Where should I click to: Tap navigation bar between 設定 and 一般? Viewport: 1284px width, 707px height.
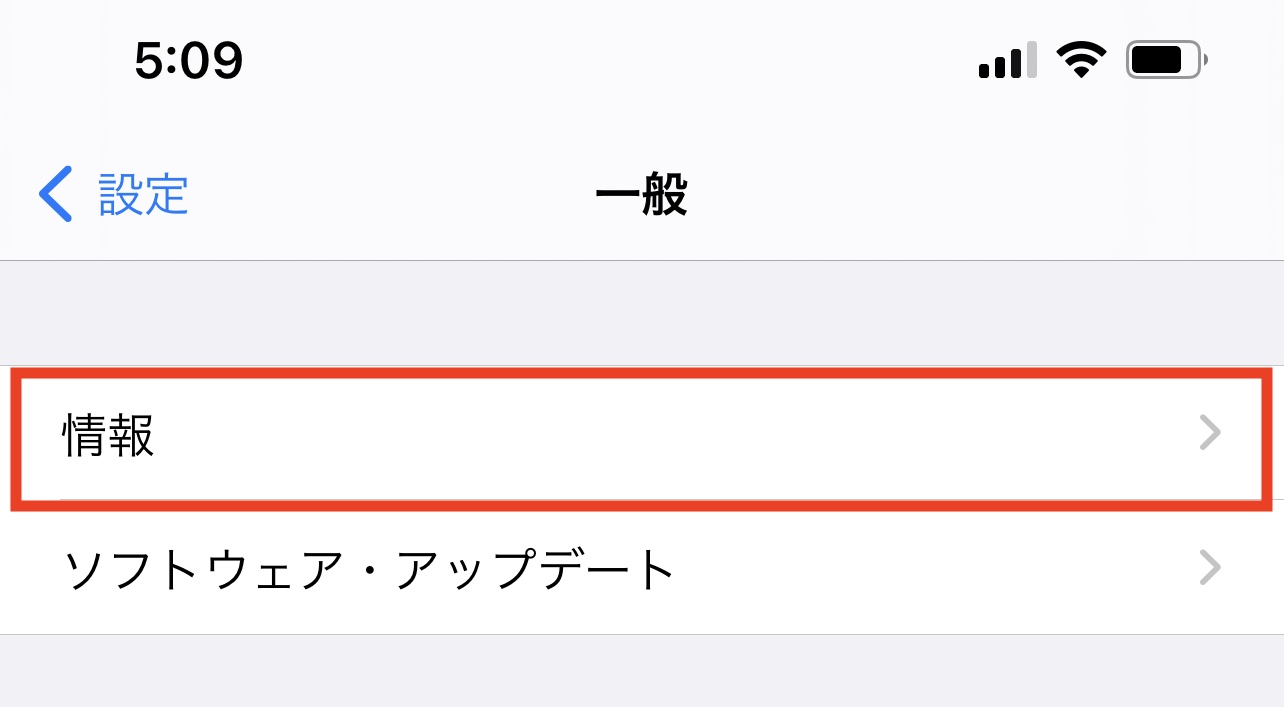pos(390,195)
